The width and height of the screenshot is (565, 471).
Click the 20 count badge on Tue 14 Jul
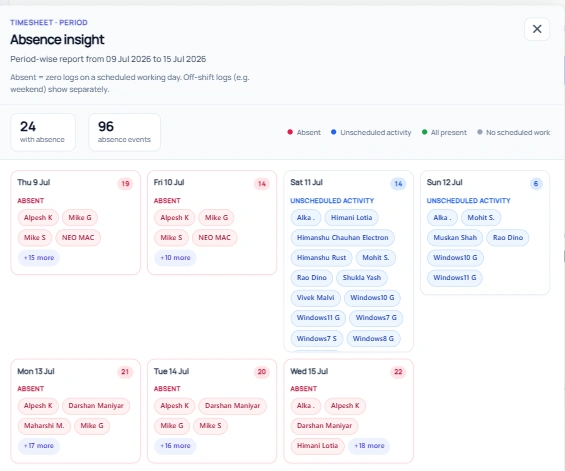pos(262,372)
